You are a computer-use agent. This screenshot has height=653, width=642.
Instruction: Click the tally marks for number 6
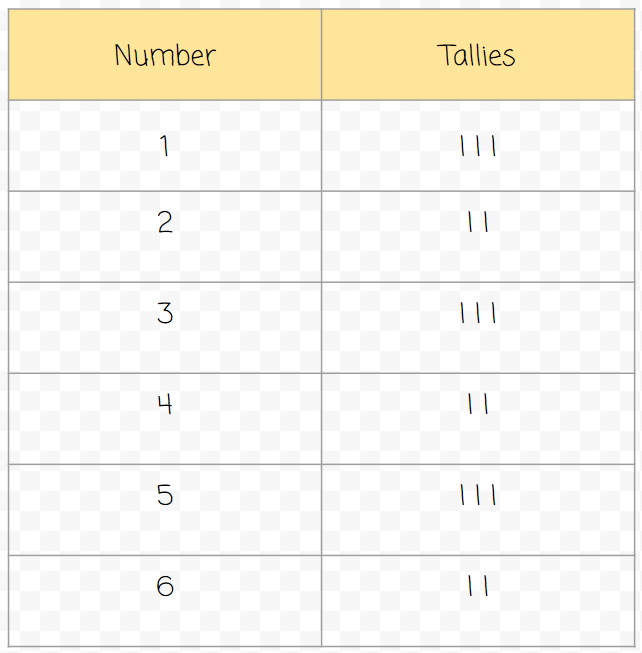478,586
